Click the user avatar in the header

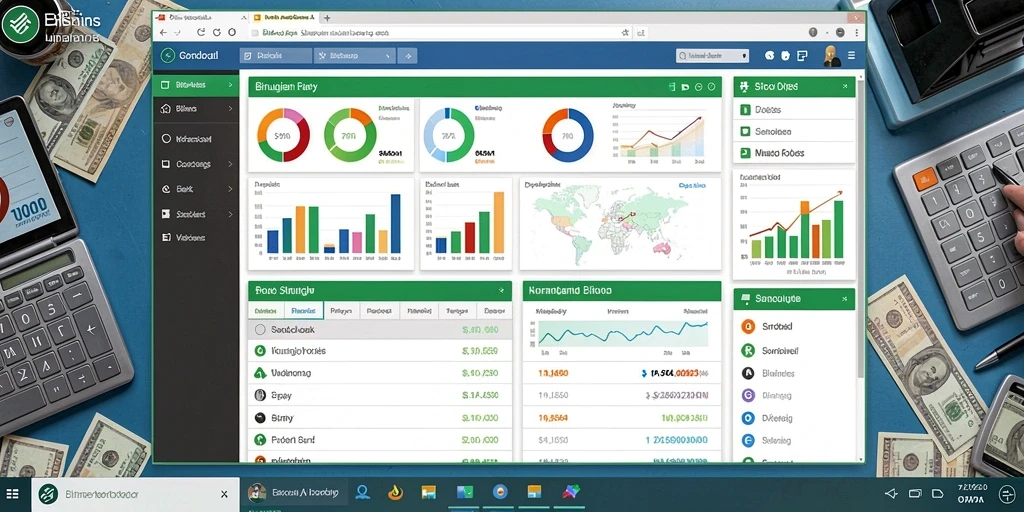click(x=831, y=56)
